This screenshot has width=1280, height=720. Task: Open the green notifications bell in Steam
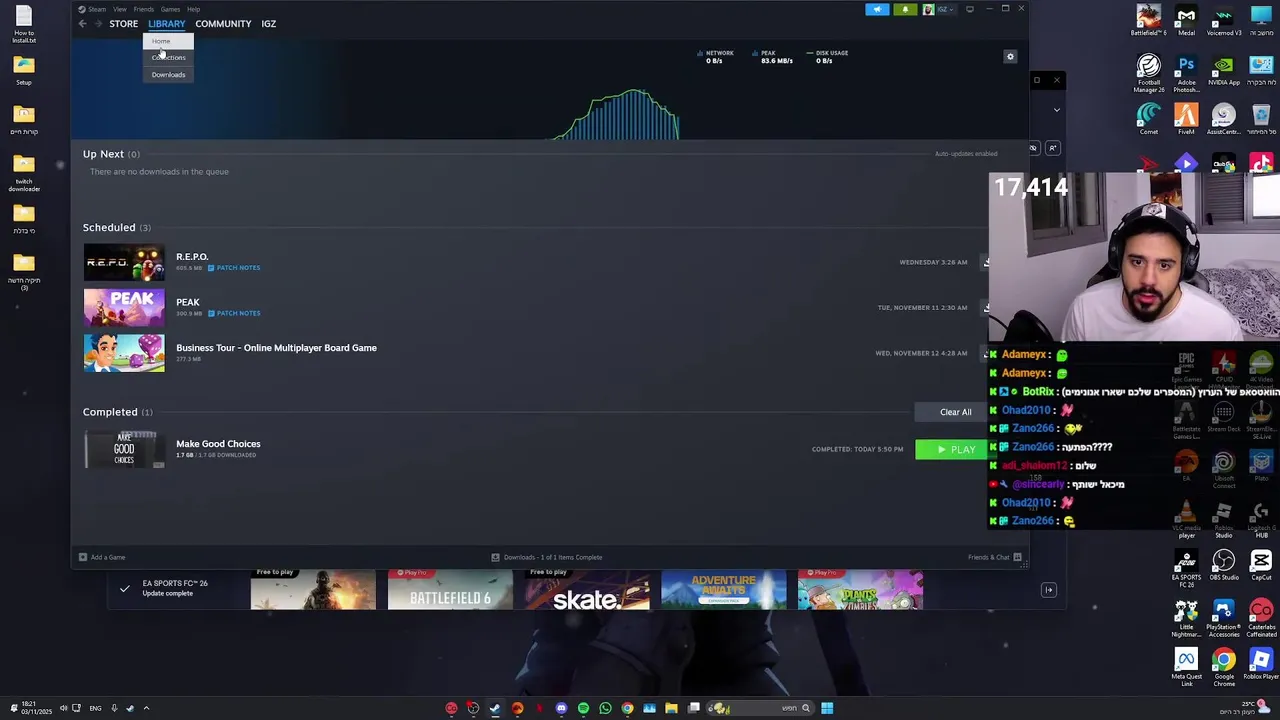[905, 9]
